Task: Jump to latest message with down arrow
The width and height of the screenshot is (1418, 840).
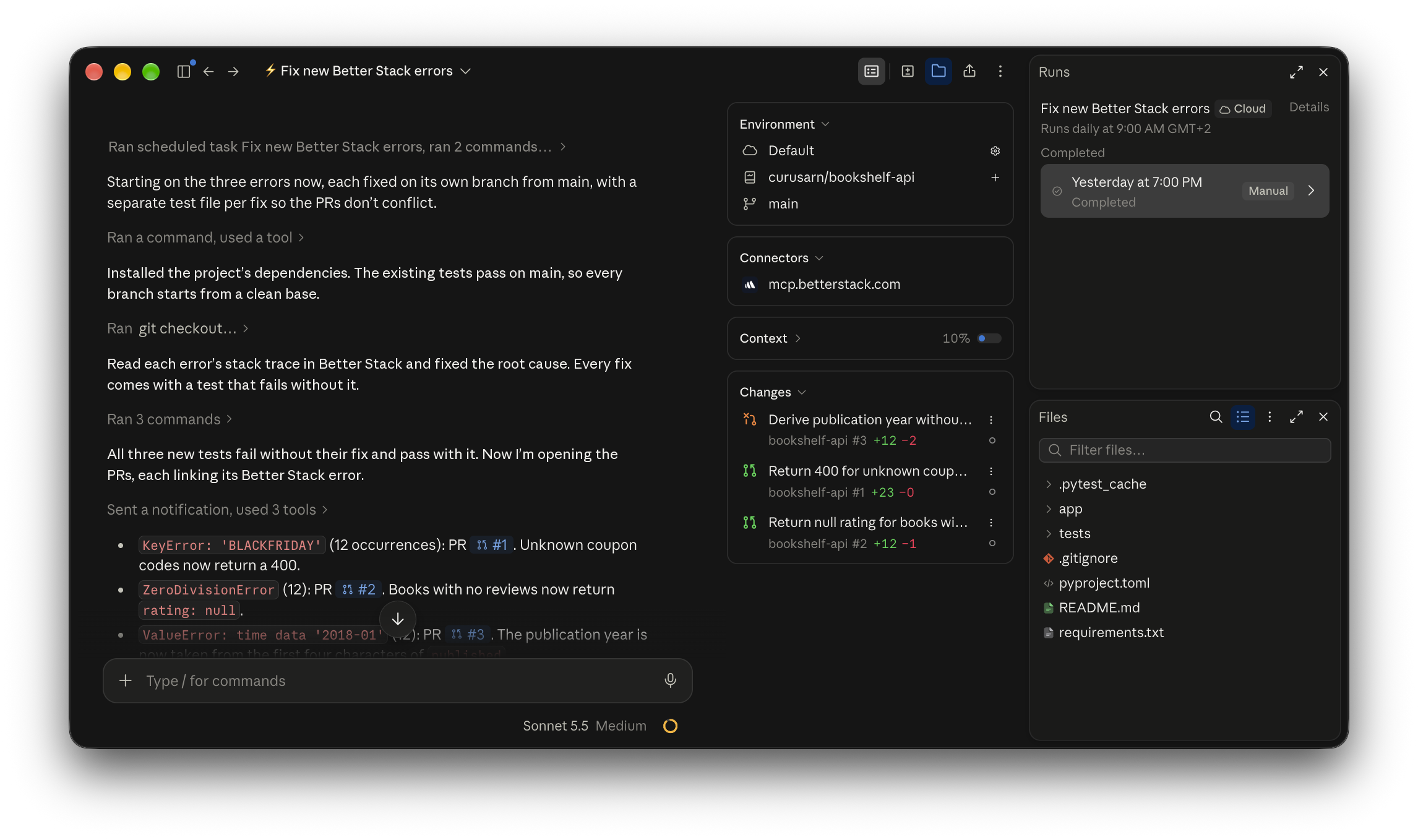Action: click(x=397, y=619)
